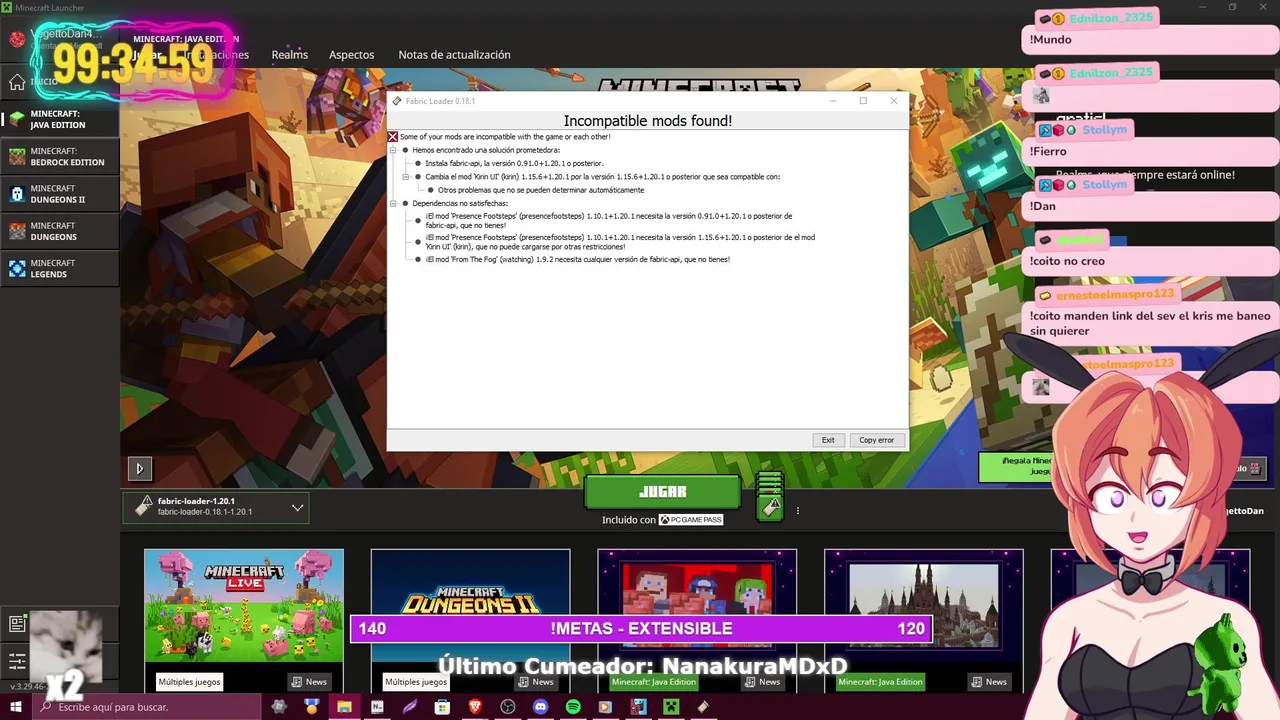Select Minecraft Legends in sidebar
This screenshot has width=1280, height=720.
[60, 268]
